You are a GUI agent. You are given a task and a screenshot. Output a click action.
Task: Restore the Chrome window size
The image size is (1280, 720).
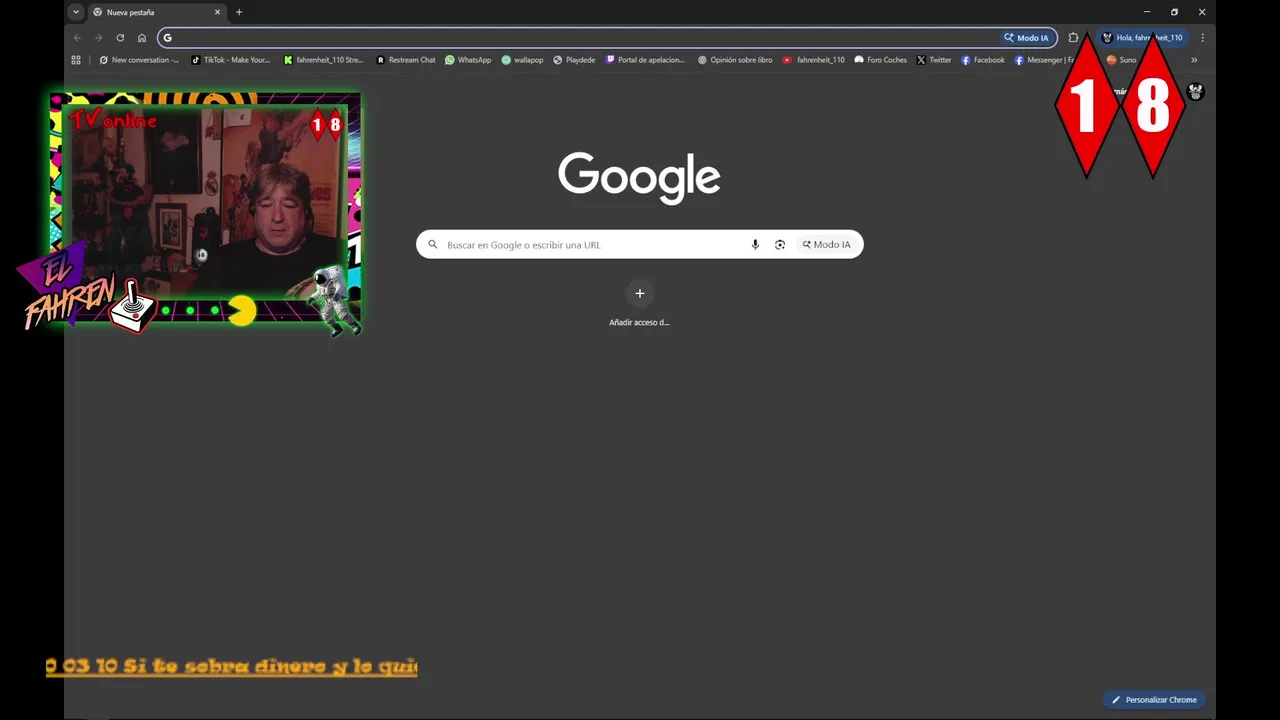(x=1175, y=12)
